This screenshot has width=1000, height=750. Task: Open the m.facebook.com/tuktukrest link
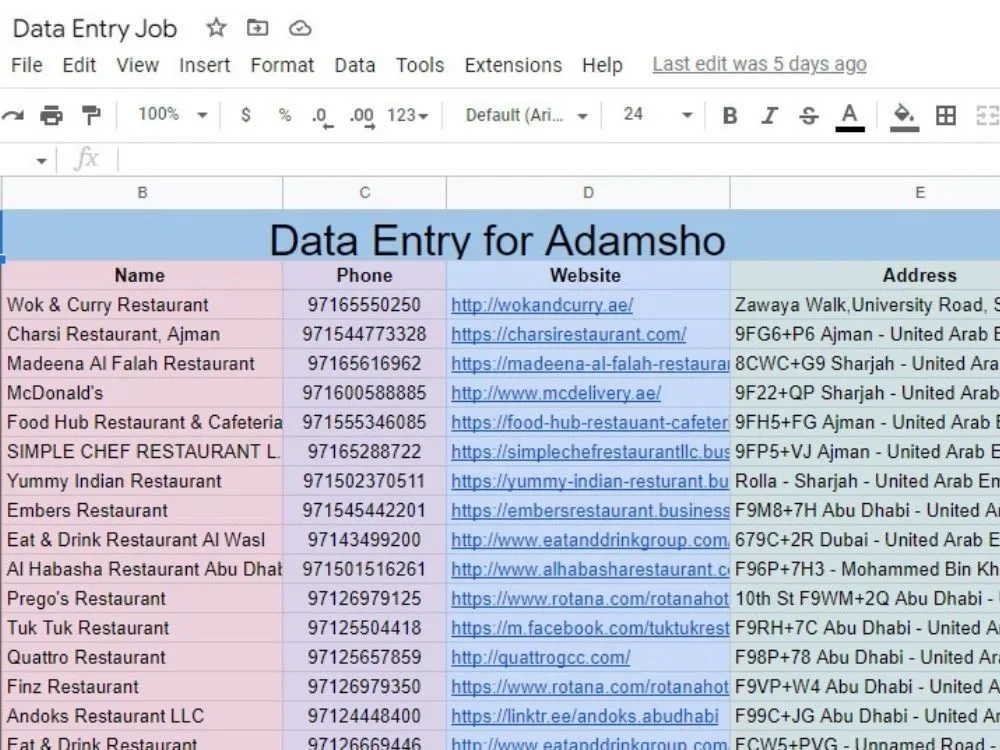tap(590, 628)
